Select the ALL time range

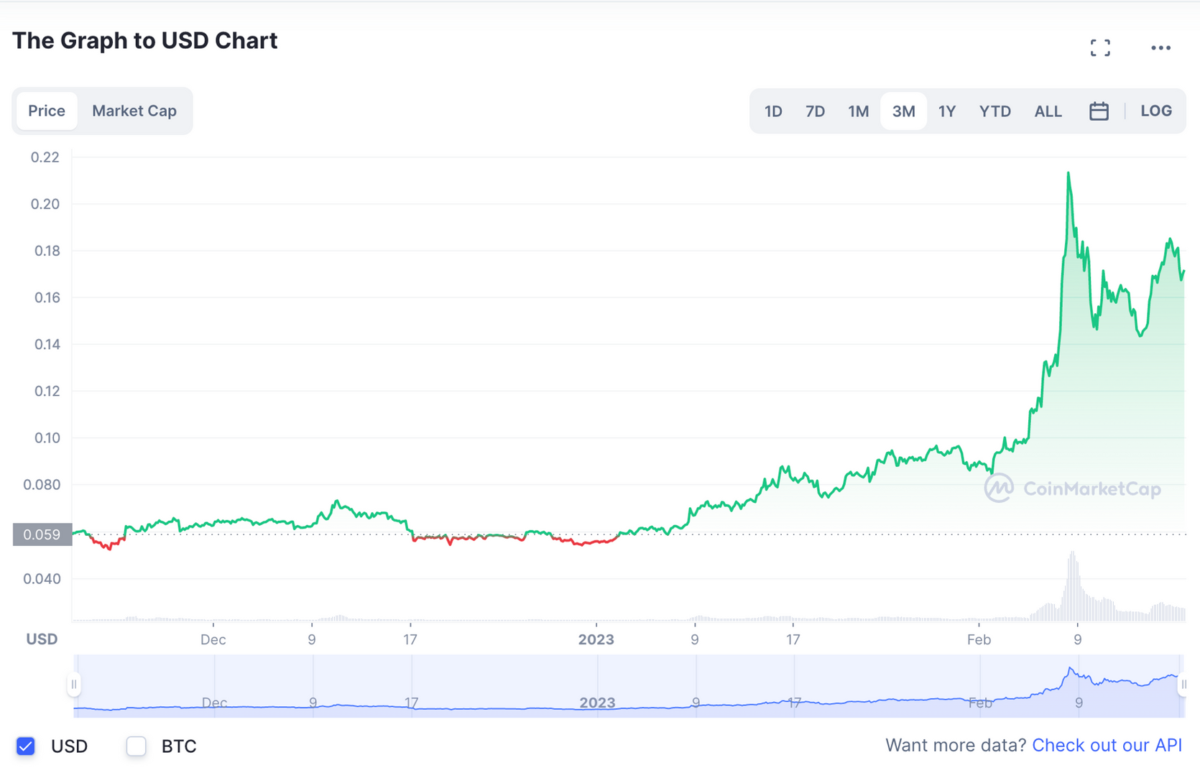point(1048,111)
